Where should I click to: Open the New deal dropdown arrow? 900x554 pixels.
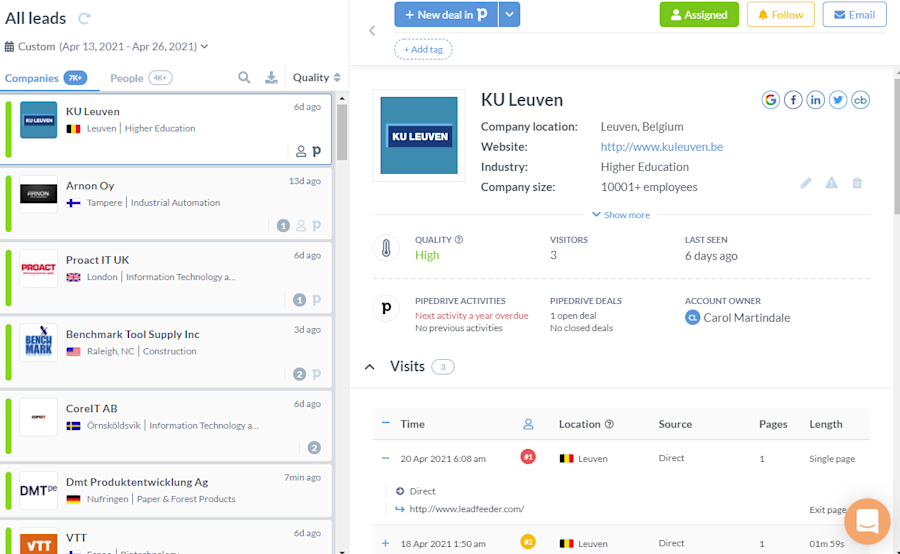(509, 14)
